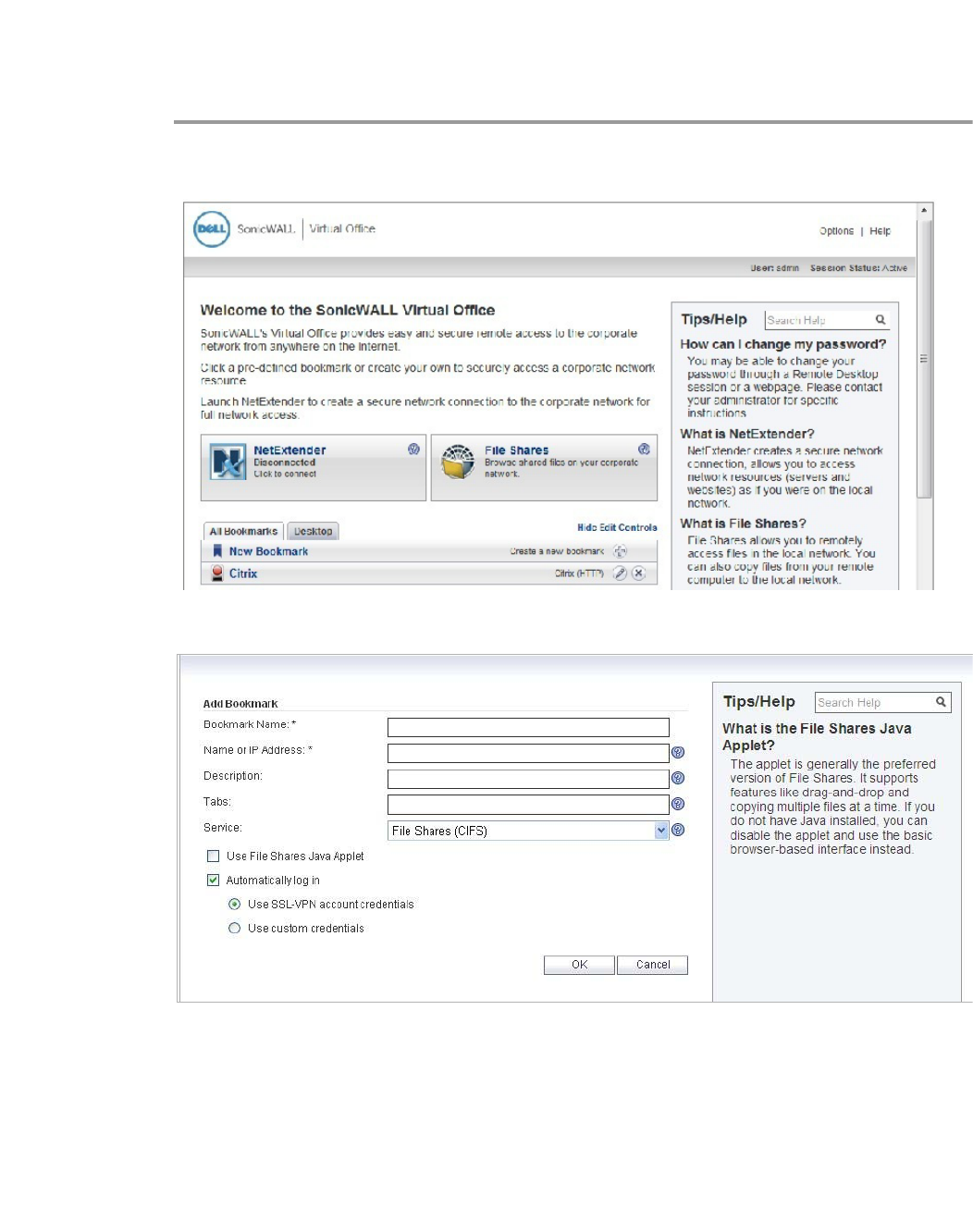This screenshot has width=973, height=1232.
Task: Click Hide Edit Controls link
Action: 617,527
